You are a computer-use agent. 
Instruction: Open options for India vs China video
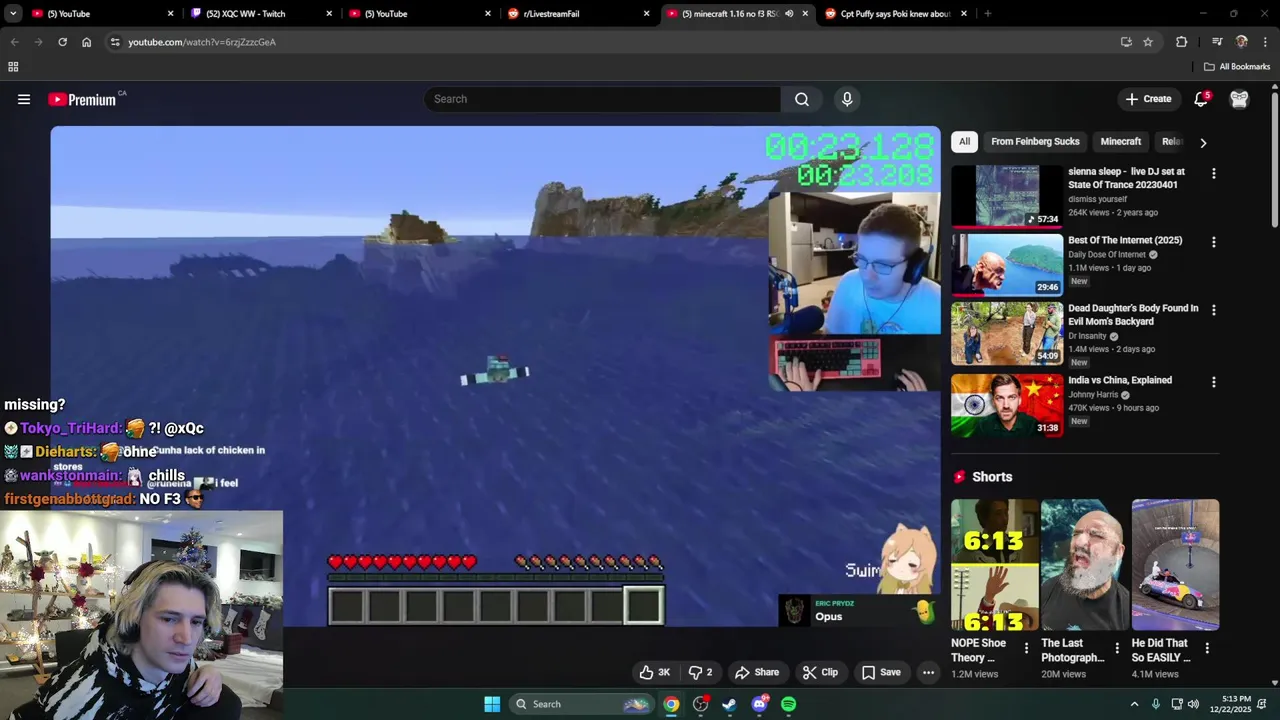(x=1213, y=382)
